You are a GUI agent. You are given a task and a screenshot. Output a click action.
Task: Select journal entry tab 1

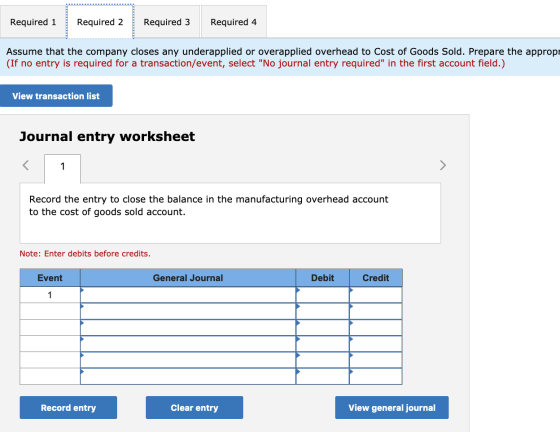[x=62, y=168]
